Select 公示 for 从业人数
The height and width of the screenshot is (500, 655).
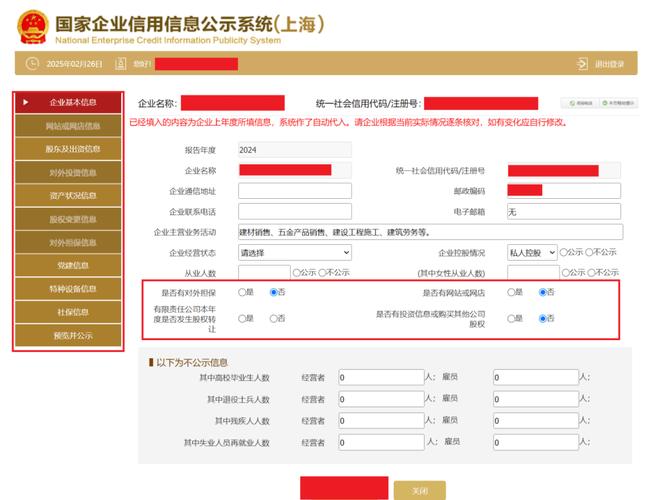click(x=297, y=273)
